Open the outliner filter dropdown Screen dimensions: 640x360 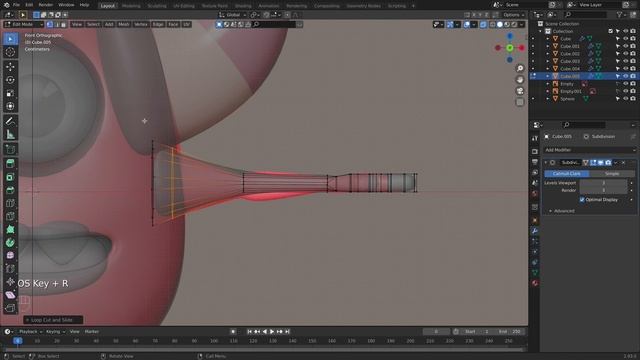point(621,15)
